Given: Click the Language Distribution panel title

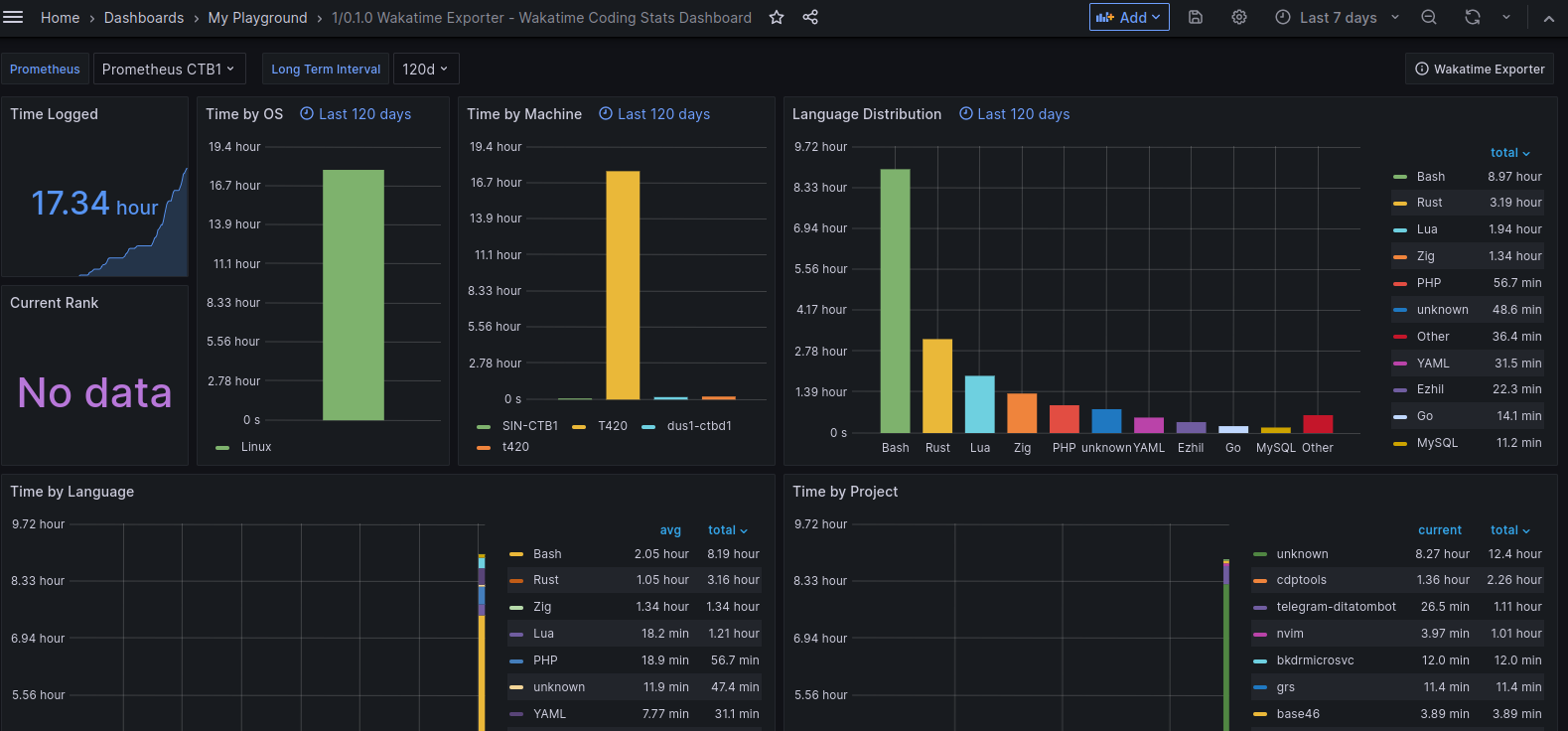Looking at the screenshot, I should pos(867,114).
